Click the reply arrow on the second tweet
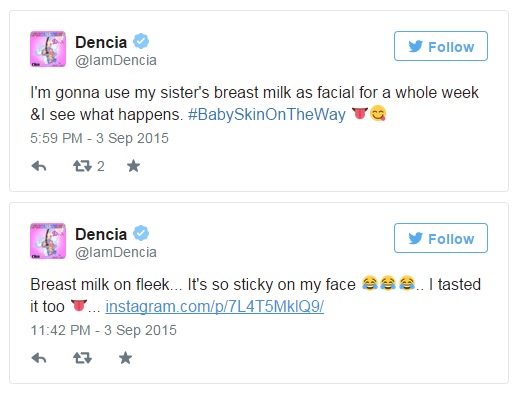This screenshot has width=519, height=397. pyautogui.click(x=39, y=358)
